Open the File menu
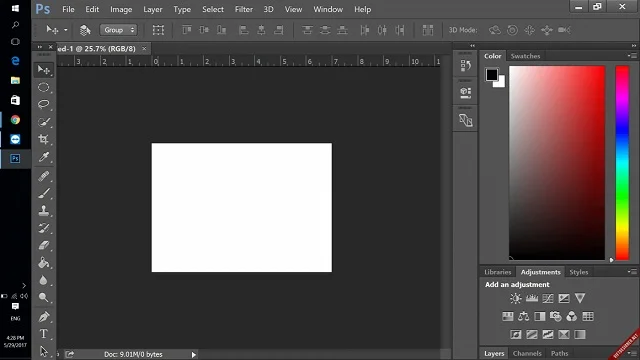Viewport: 640px width, 360px height. pos(68,9)
